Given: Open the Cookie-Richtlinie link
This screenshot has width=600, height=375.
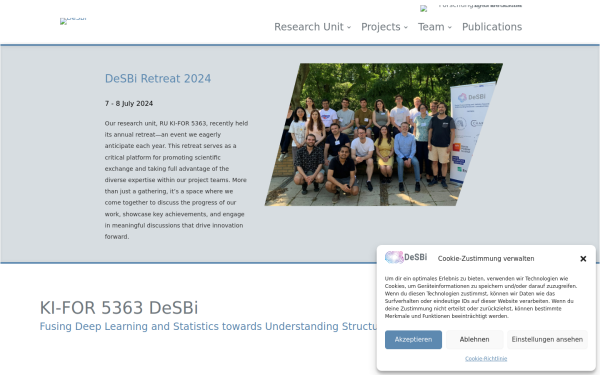Looking at the screenshot, I should (x=486, y=359).
